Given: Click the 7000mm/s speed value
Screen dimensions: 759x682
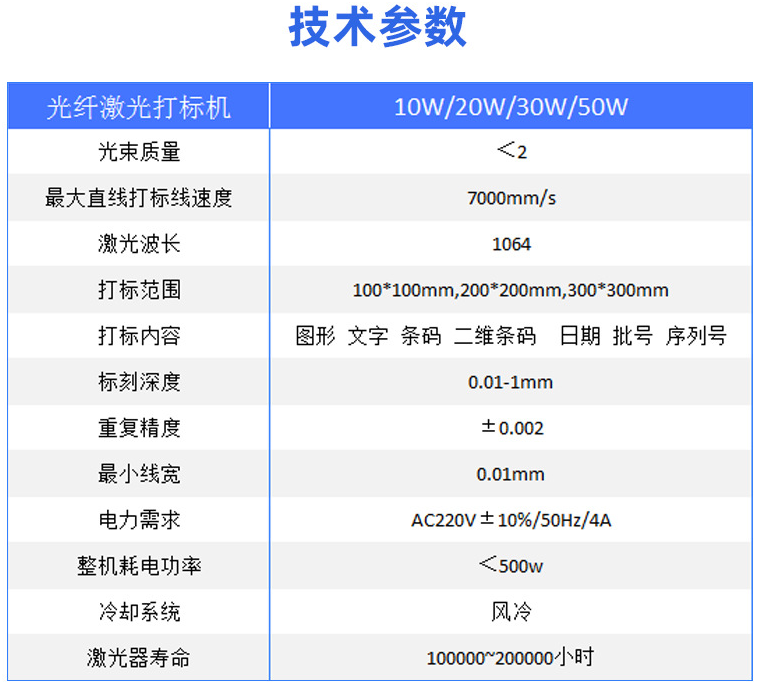Looking at the screenshot, I should tap(510, 198).
